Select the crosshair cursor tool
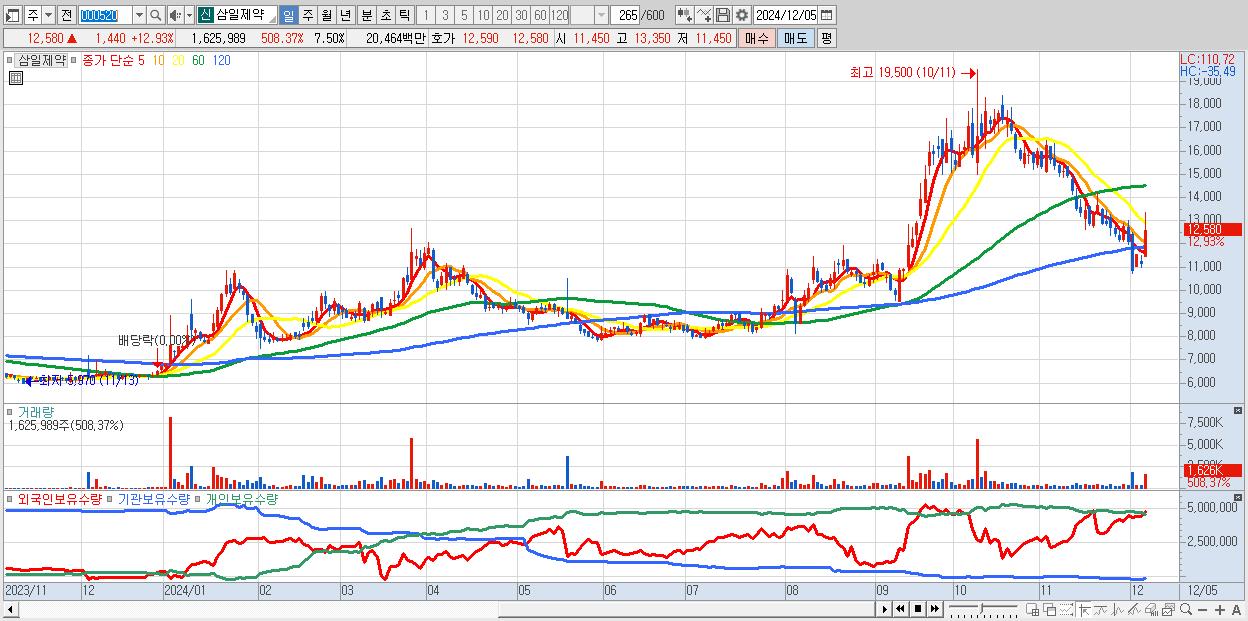The width and height of the screenshot is (1248, 621). coord(1084,609)
